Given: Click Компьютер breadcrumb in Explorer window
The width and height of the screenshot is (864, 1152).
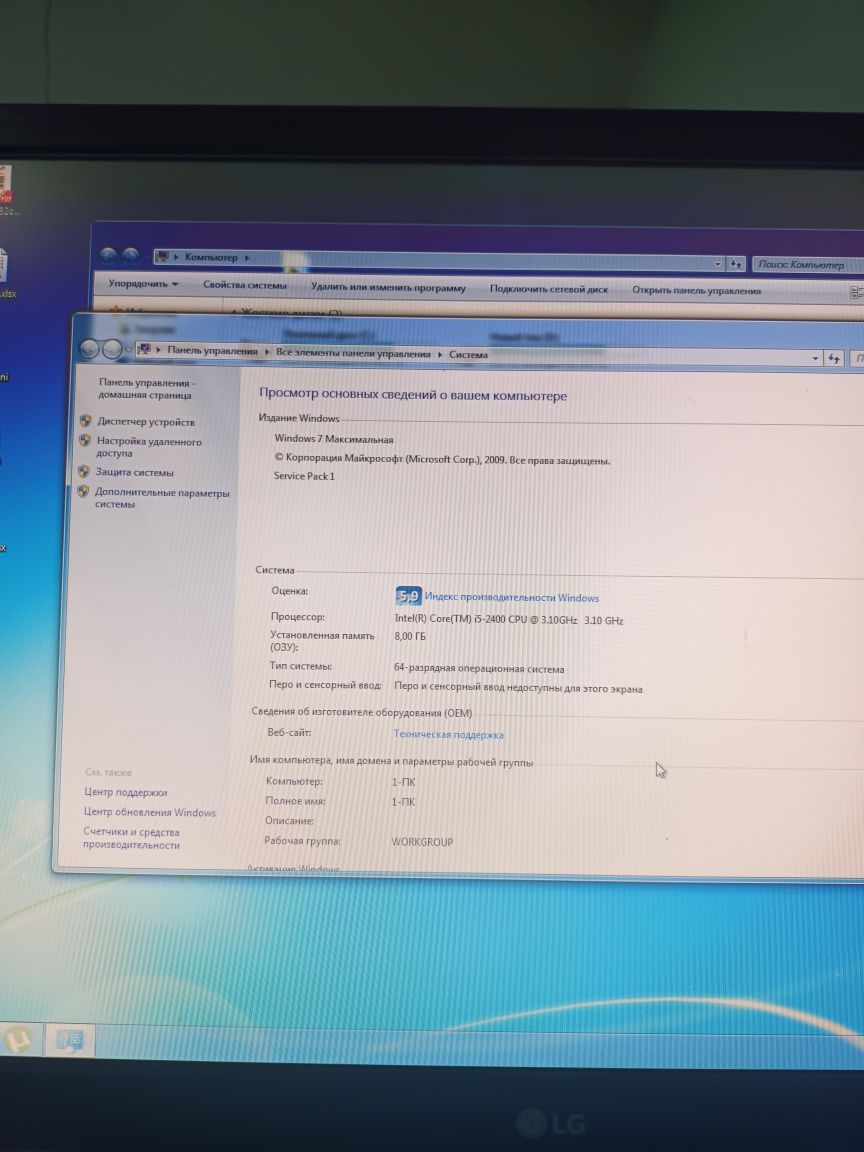Looking at the screenshot, I should (211, 258).
